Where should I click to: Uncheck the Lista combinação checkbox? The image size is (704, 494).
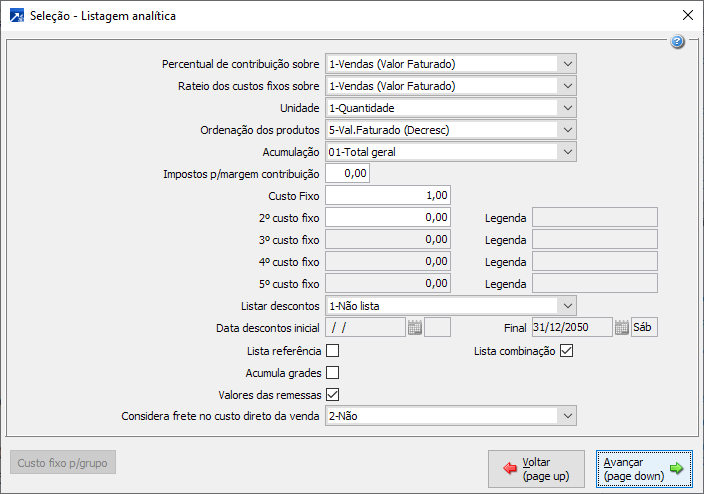[x=567, y=350]
